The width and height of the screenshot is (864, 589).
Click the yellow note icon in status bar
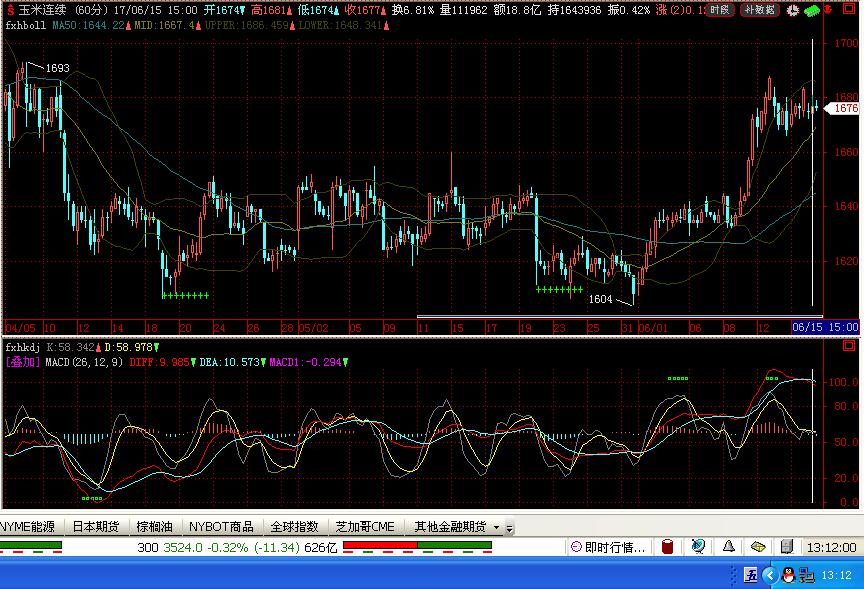coord(758,547)
